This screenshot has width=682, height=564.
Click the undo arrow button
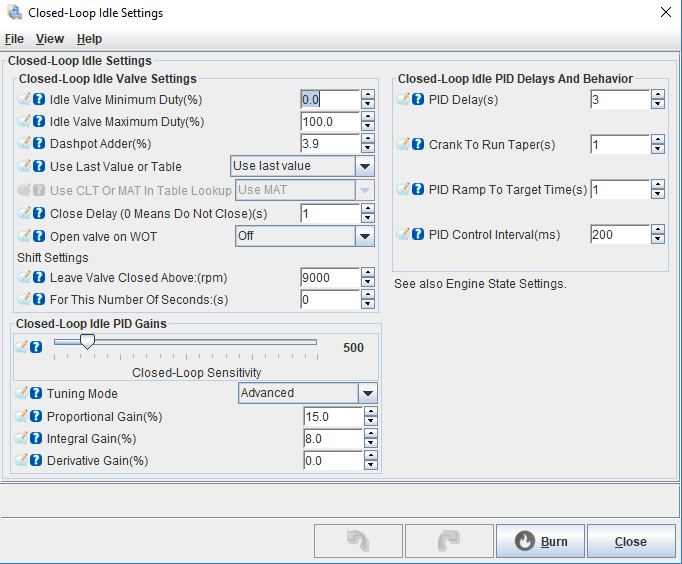[x=358, y=541]
